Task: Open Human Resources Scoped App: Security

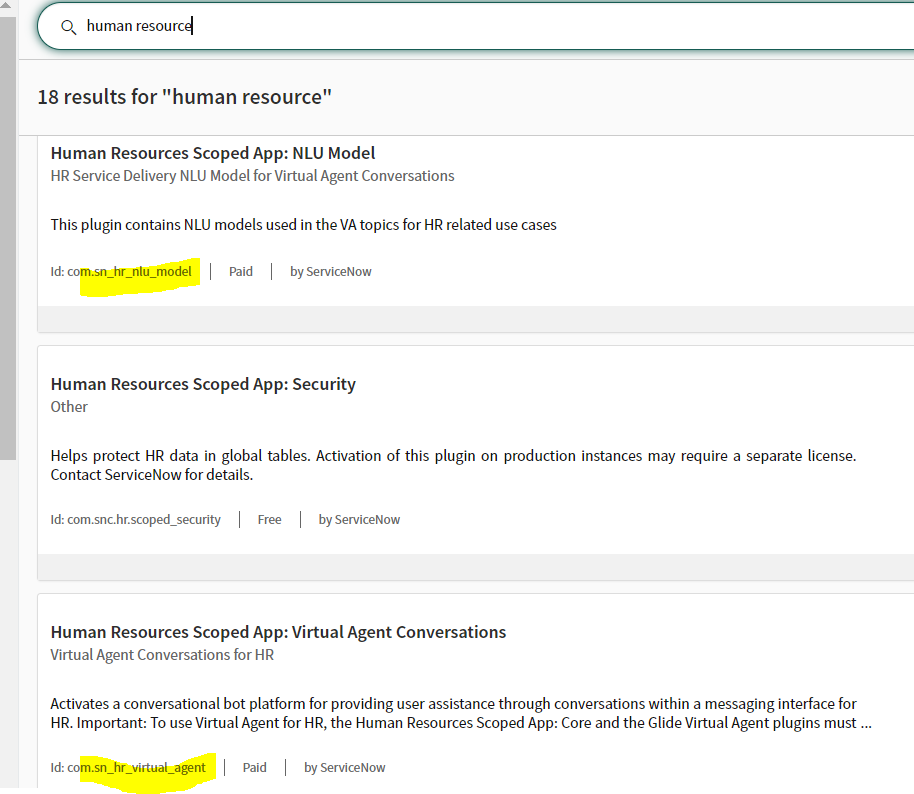Action: pyautogui.click(x=203, y=384)
